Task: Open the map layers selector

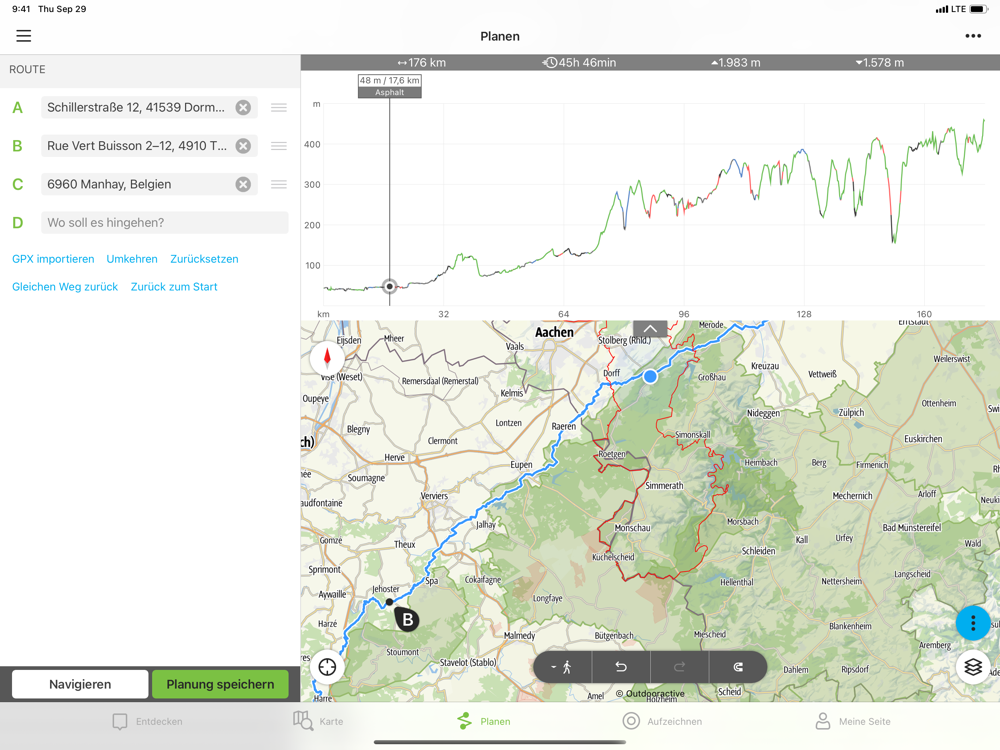Action: click(x=973, y=667)
